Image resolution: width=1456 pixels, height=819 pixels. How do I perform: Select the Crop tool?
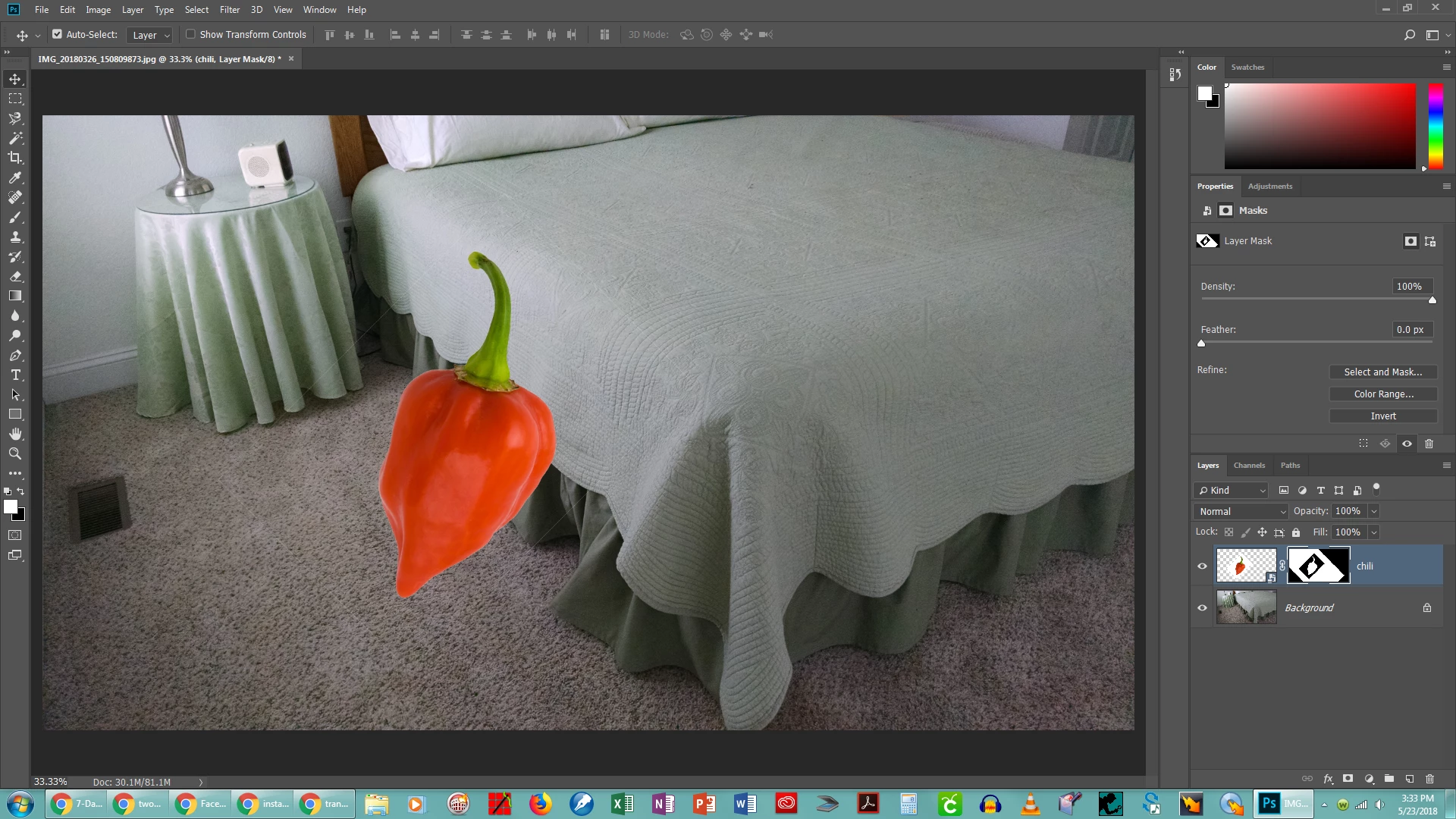coord(15,158)
